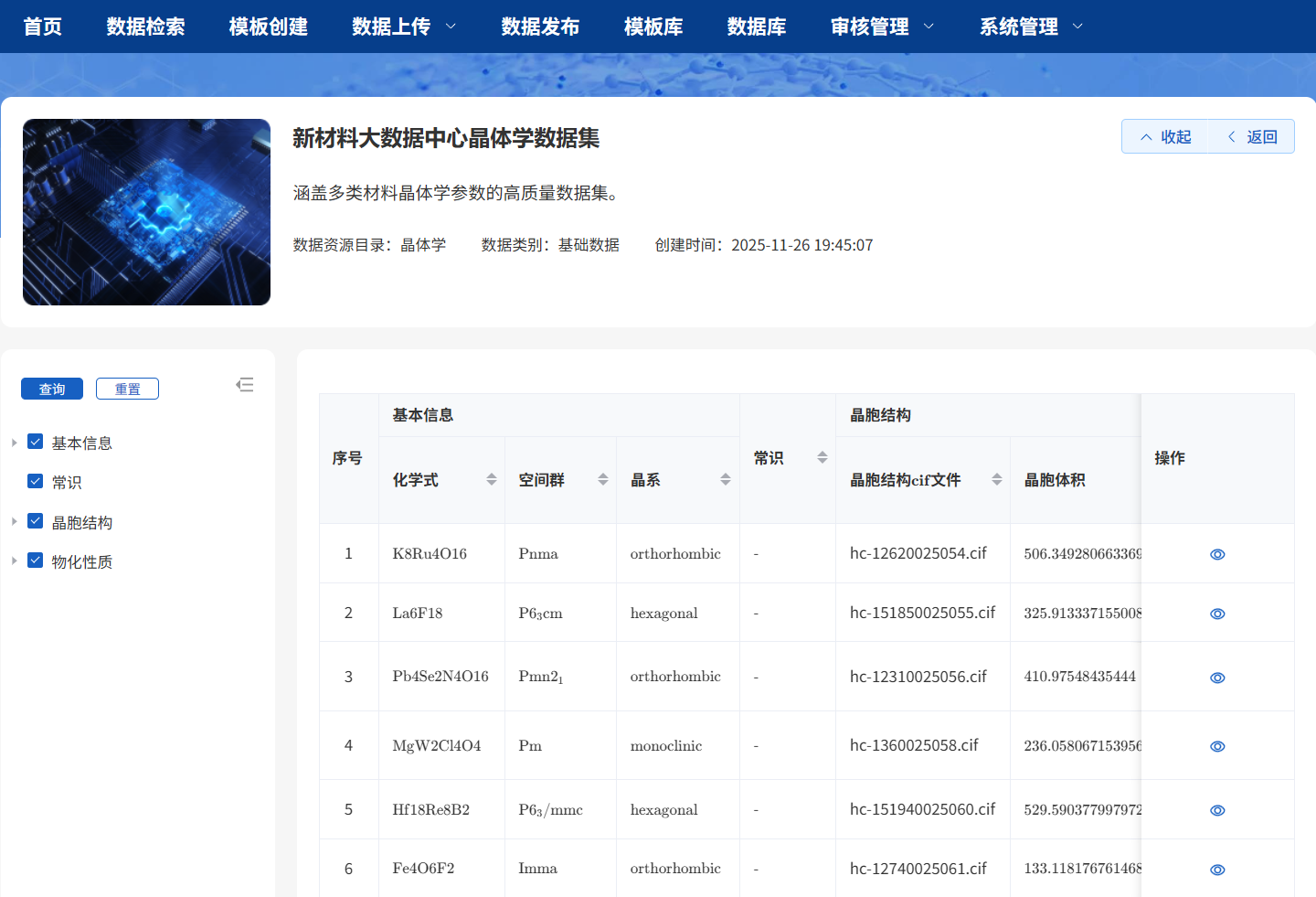This screenshot has height=897, width=1316.
Task: Expand the 基本信息 filter tree
Action: point(14,442)
